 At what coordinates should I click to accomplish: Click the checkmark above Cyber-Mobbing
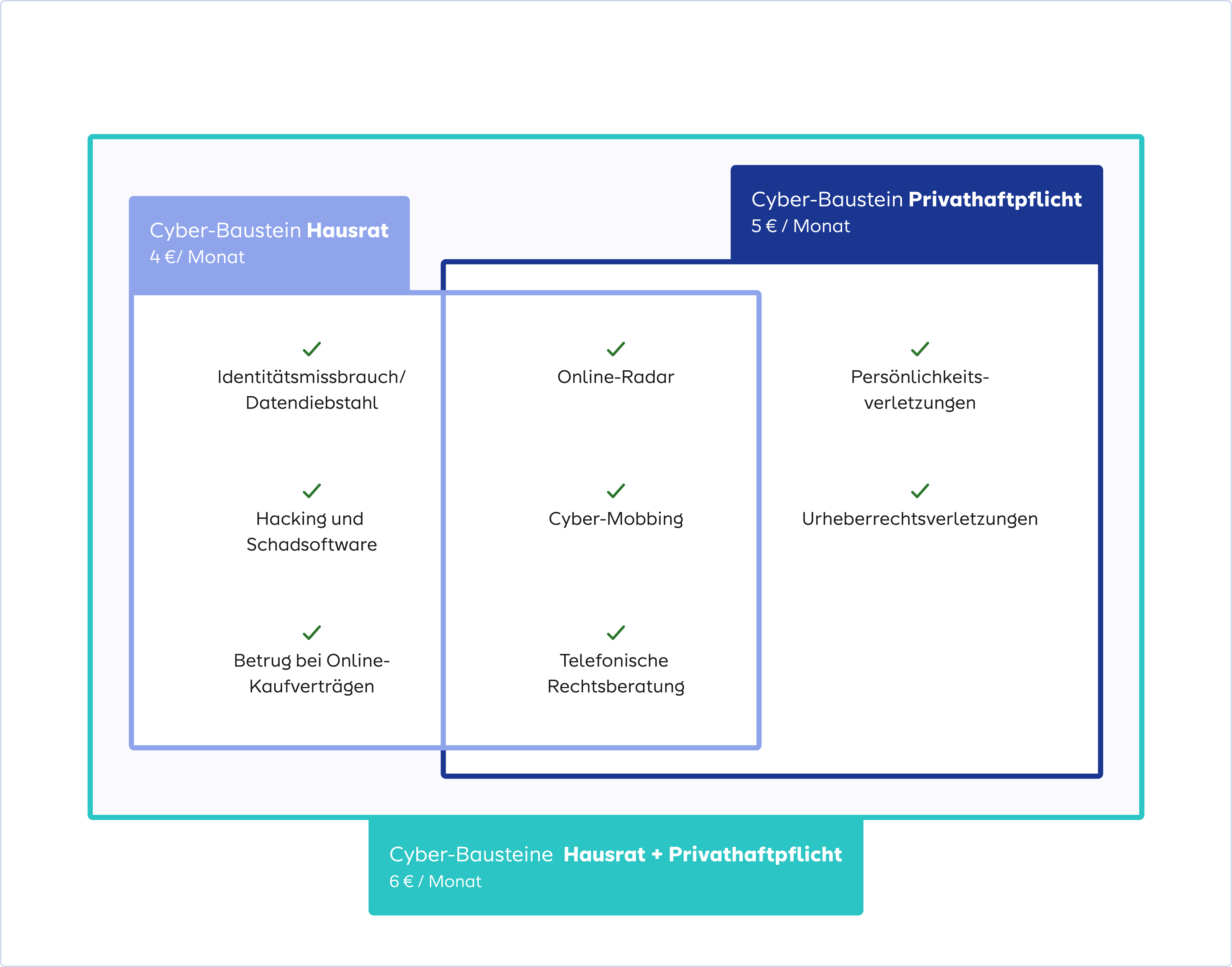[x=616, y=490]
